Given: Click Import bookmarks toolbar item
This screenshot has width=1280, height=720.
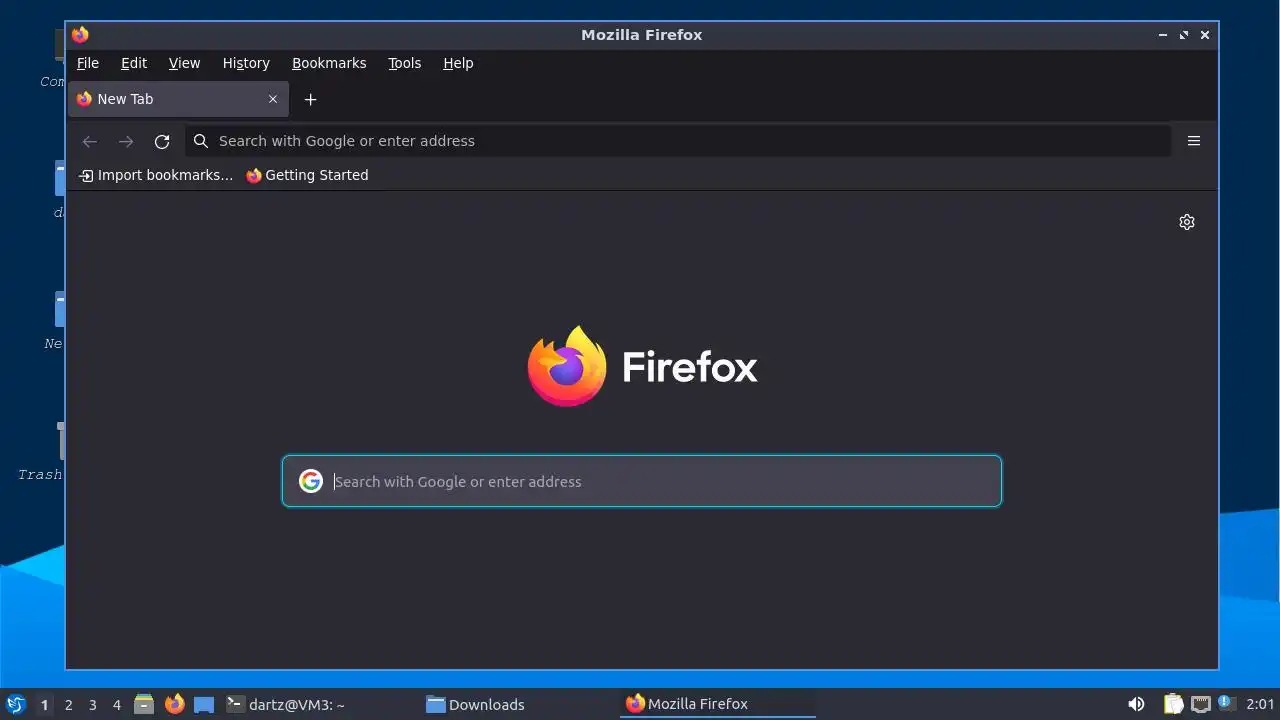Looking at the screenshot, I should pos(156,175).
